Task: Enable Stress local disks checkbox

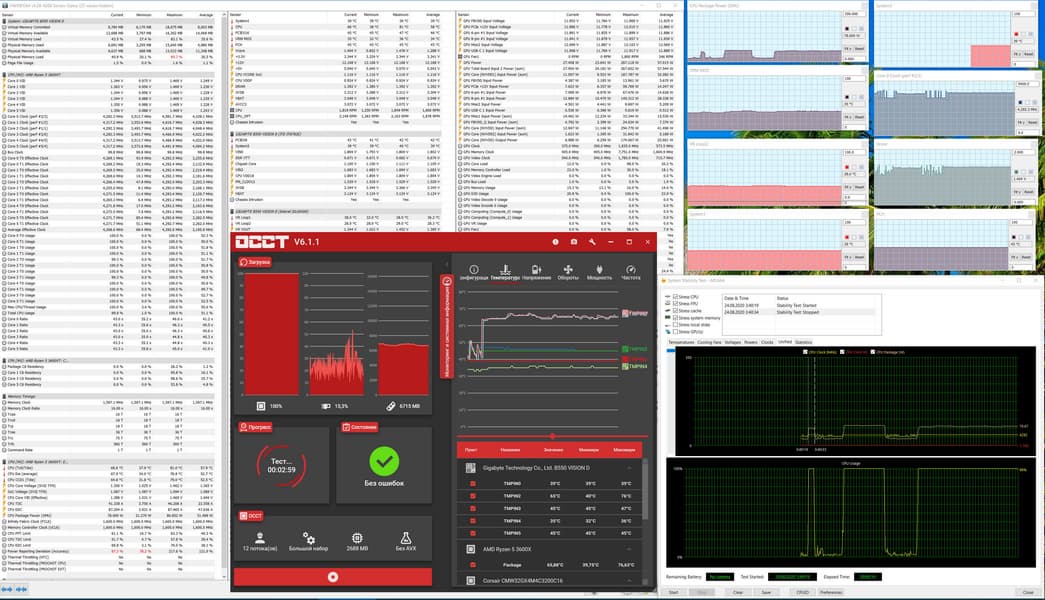Action: [675, 325]
